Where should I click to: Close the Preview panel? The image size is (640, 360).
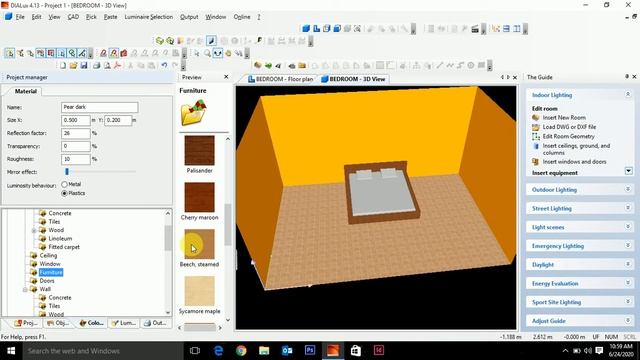(226, 77)
